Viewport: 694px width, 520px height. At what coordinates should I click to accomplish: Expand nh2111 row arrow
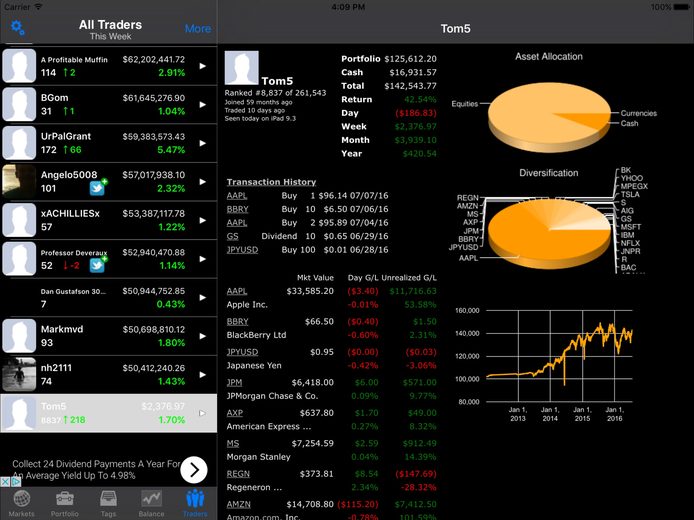pyautogui.click(x=202, y=374)
